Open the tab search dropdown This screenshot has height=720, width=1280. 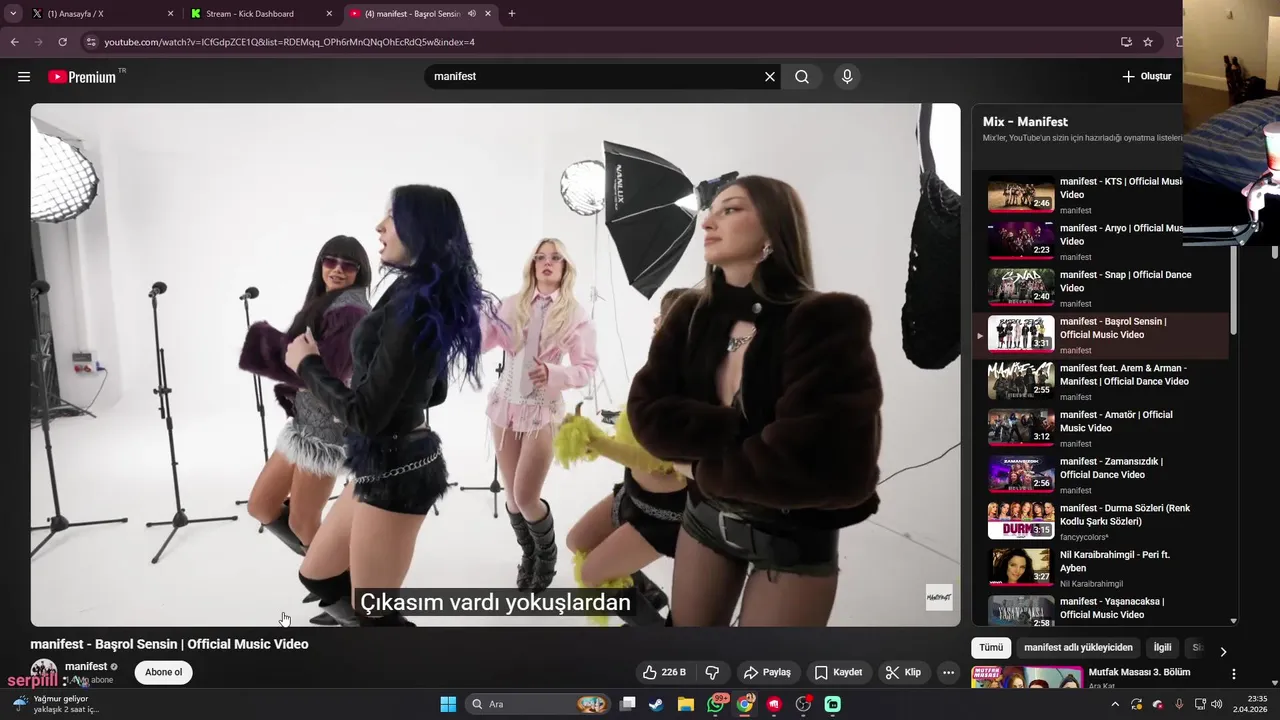point(13,14)
